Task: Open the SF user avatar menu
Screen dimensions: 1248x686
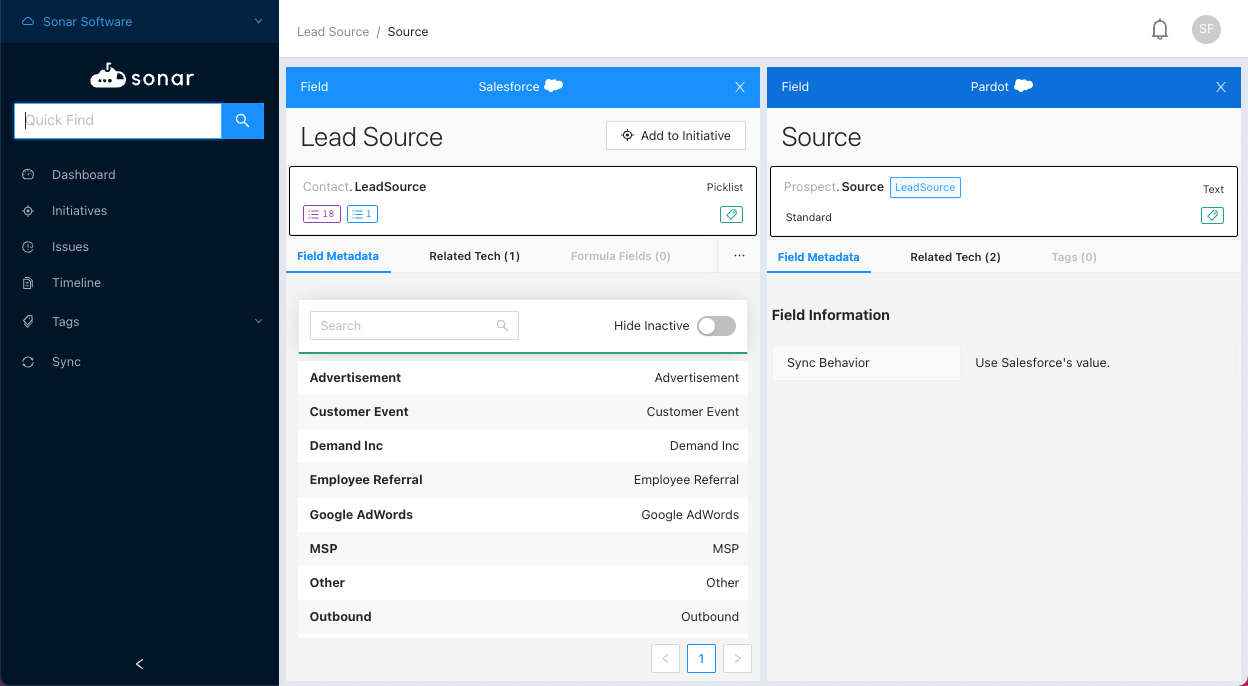Action: point(1207,30)
